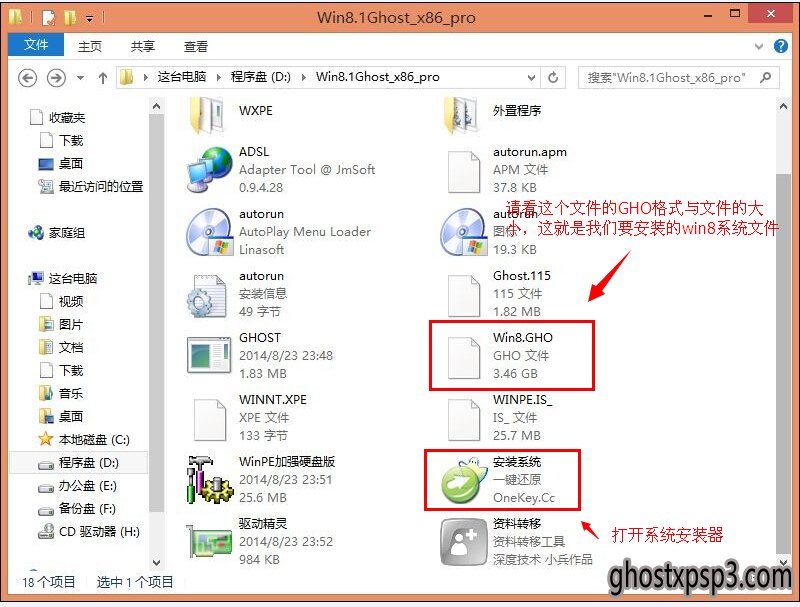This screenshot has width=800, height=607.
Task: Open the recent locations dropdown arrow
Action: point(81,78)
